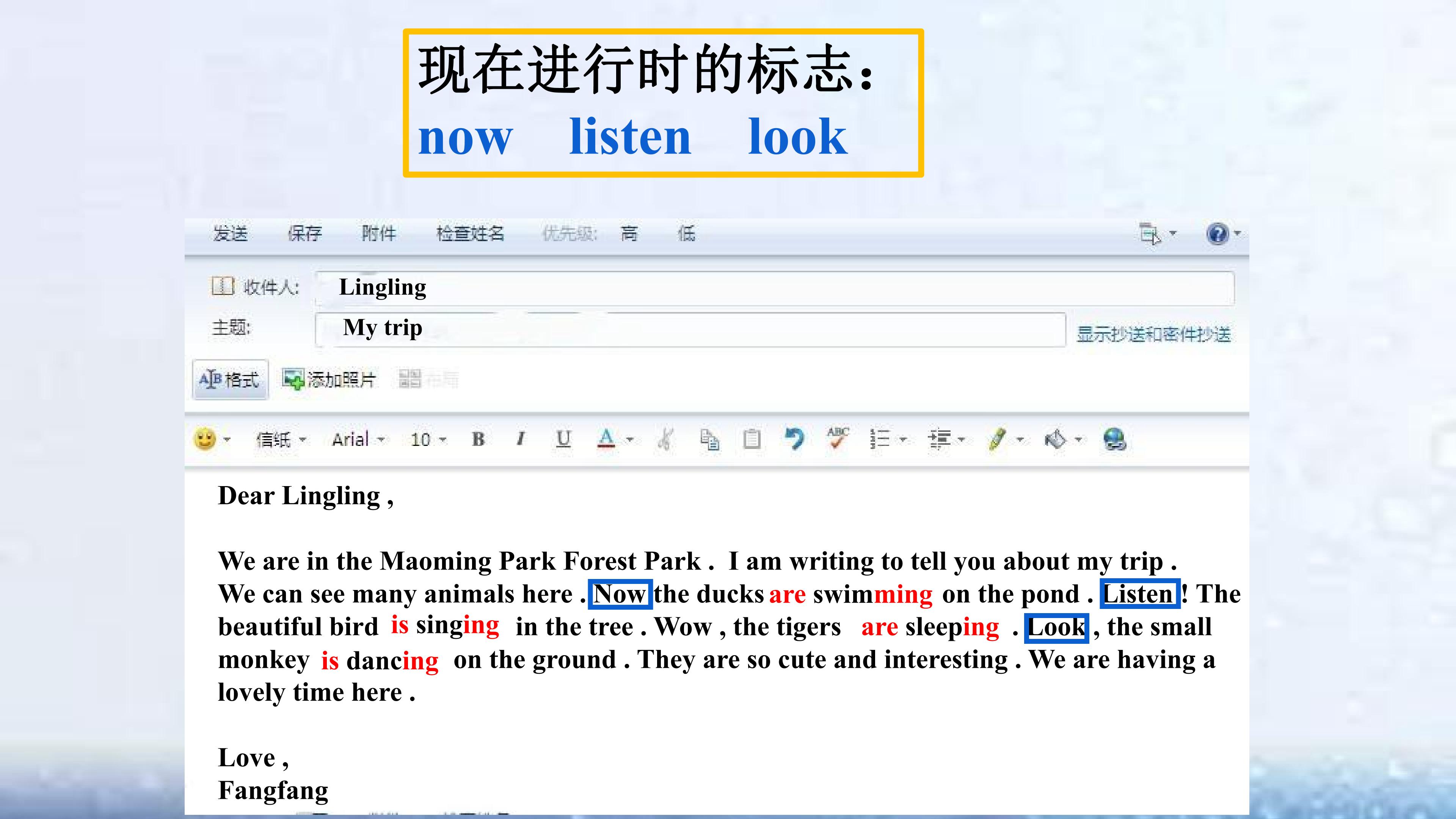Click the 显示抄送和密件抄送 link
Viewport: 1456px width, 819px height.
1153,334
